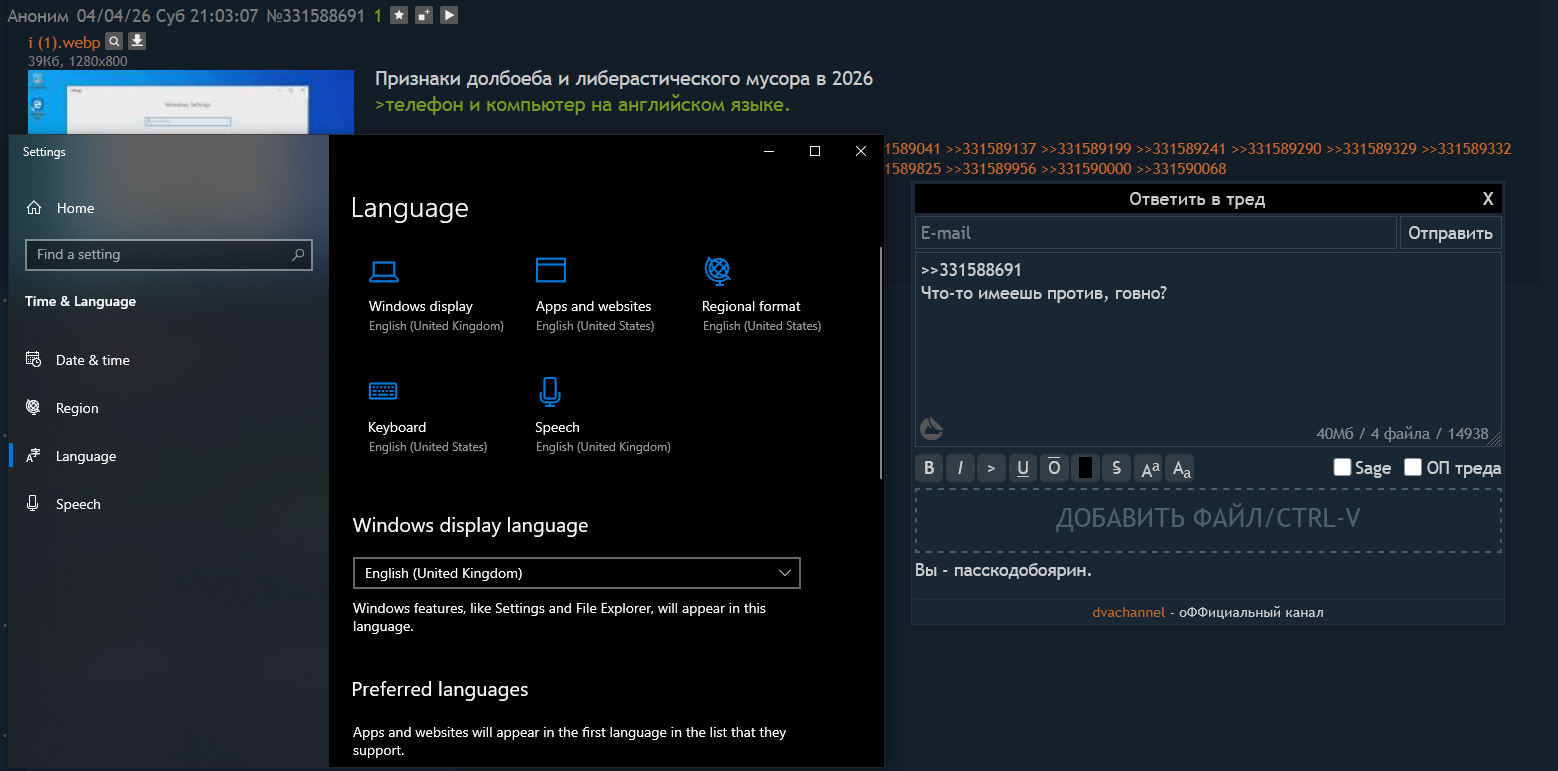Click the underline U formatting button
Image resolution: width=1558 pixels, height=771 pixels.
point(1022,468)
